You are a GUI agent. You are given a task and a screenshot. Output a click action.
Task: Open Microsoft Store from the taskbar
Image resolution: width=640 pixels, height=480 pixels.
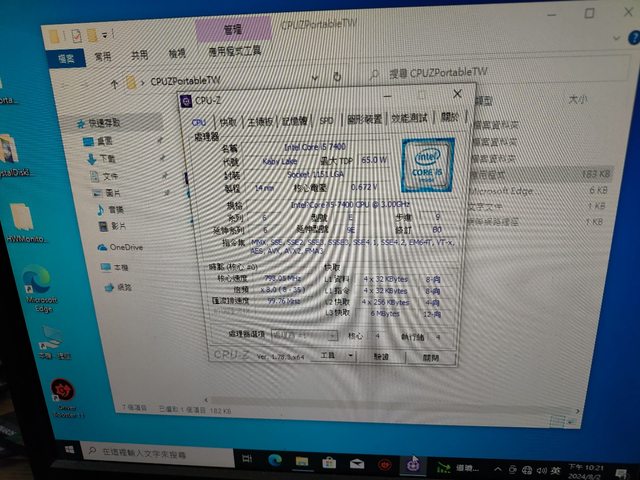[329, 462]
